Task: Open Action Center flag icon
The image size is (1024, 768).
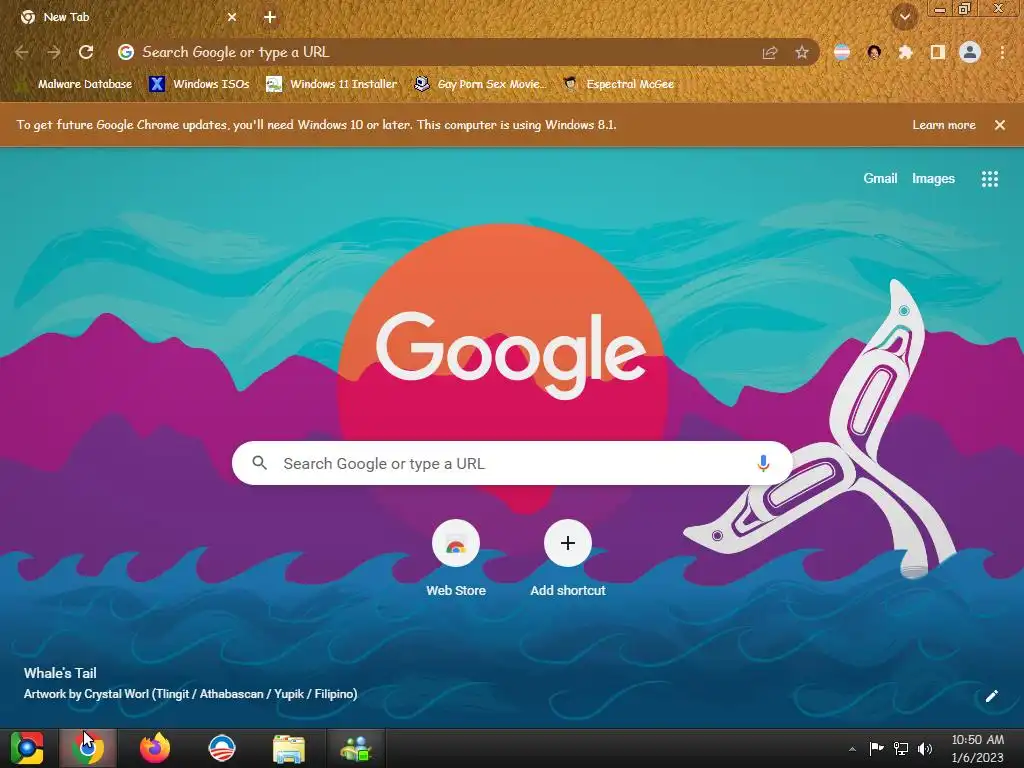Action: (876, 748)
